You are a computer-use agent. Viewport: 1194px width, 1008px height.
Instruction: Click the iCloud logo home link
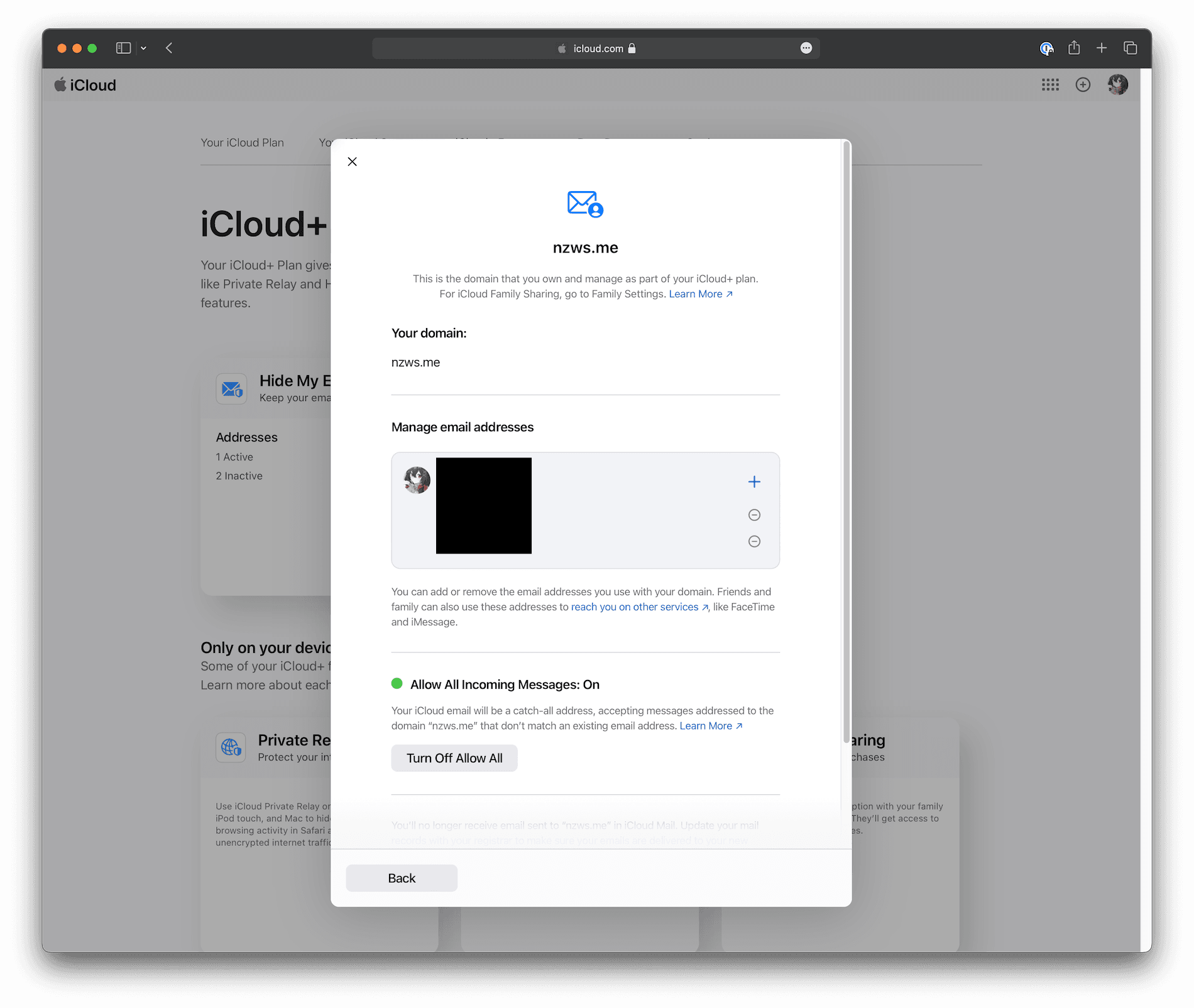click(x=85, y=85)
